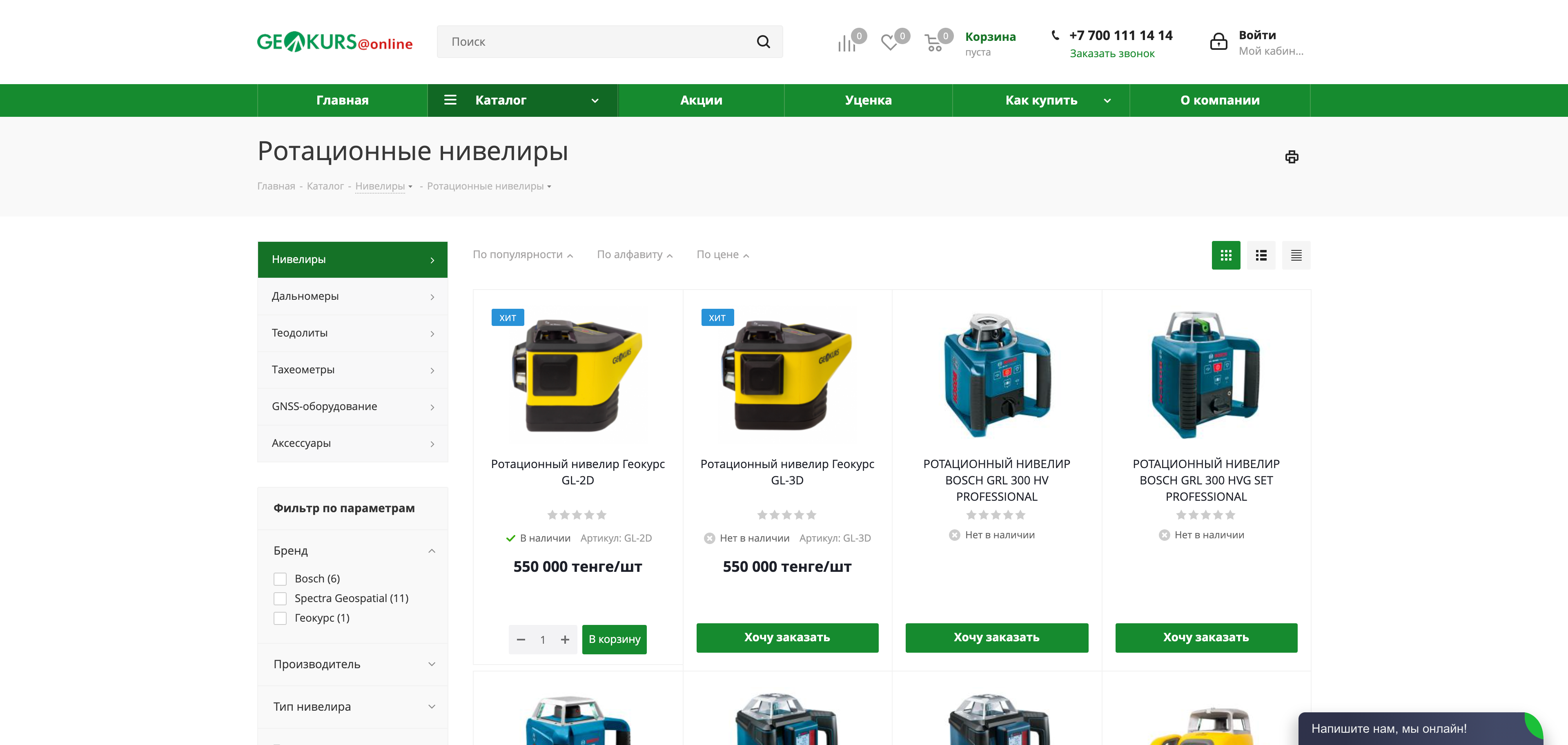Open Уценка in navigation bar

click(868, 100)
